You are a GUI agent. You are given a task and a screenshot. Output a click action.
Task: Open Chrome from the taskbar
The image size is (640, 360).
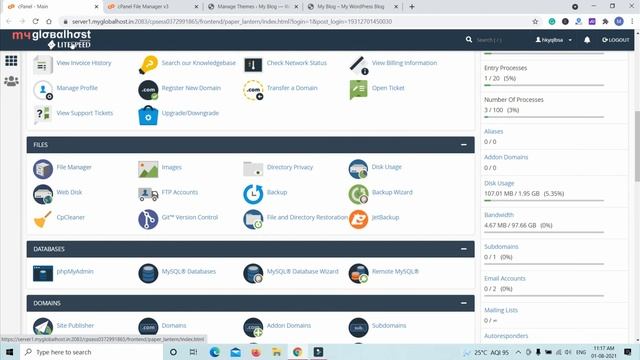pos(297,352)
